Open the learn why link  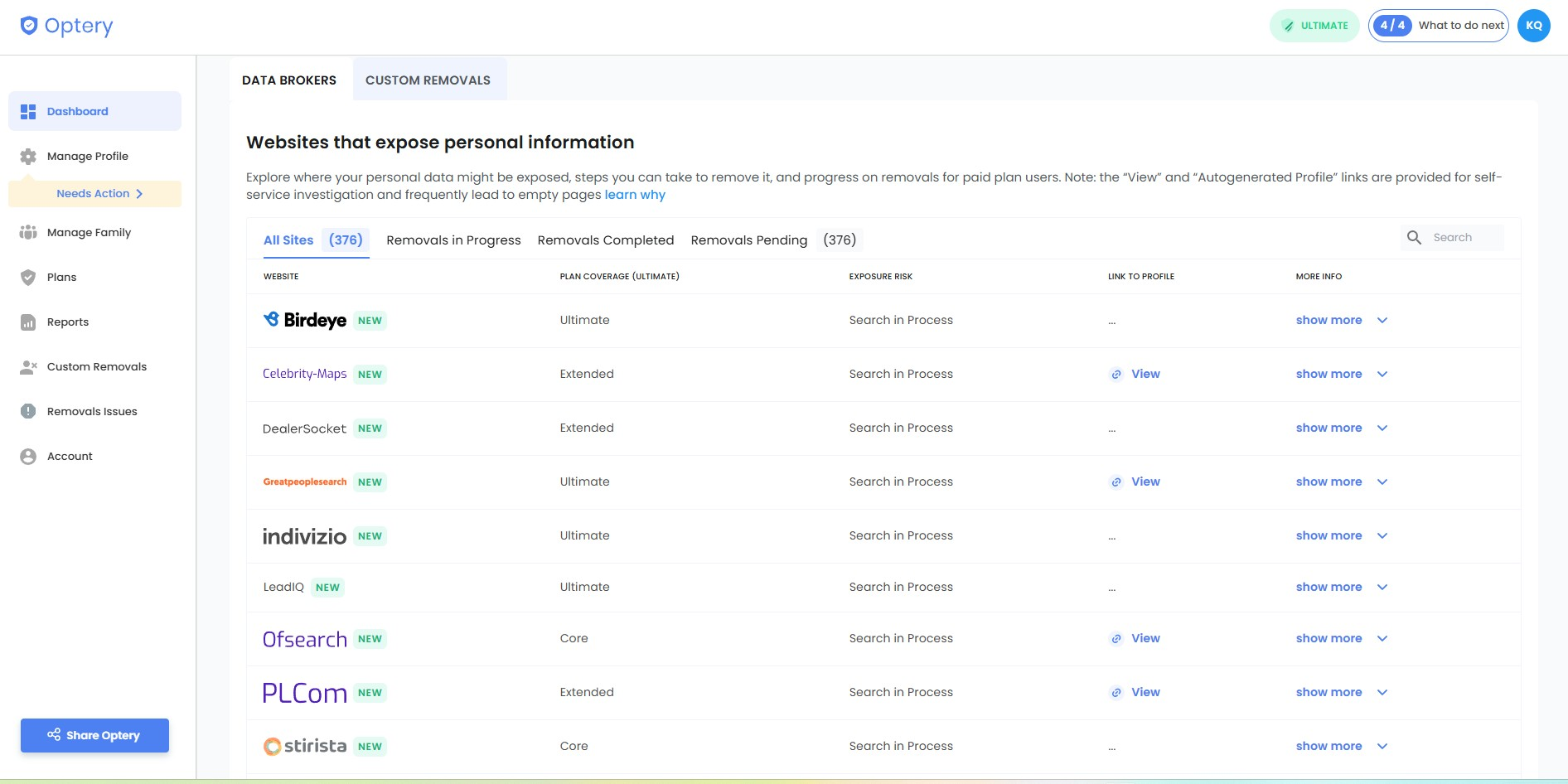pos(635,196)
